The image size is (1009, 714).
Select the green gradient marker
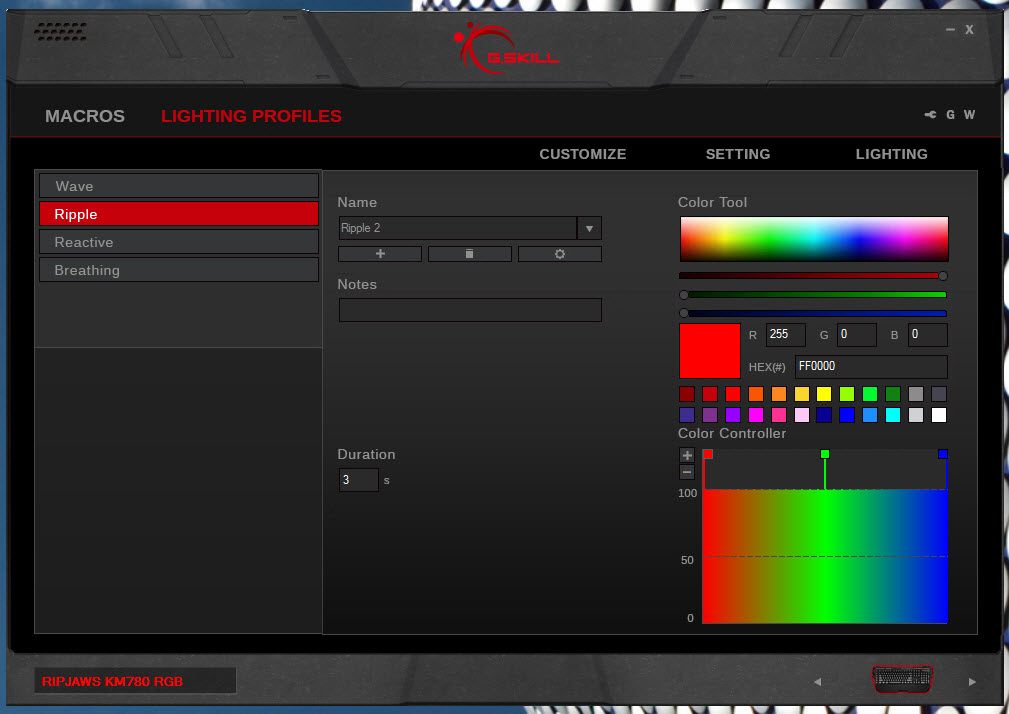(x=825, y=454)
